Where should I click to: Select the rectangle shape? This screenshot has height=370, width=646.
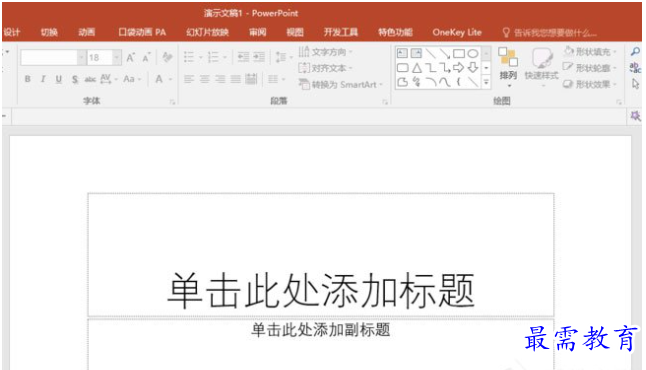459,54
